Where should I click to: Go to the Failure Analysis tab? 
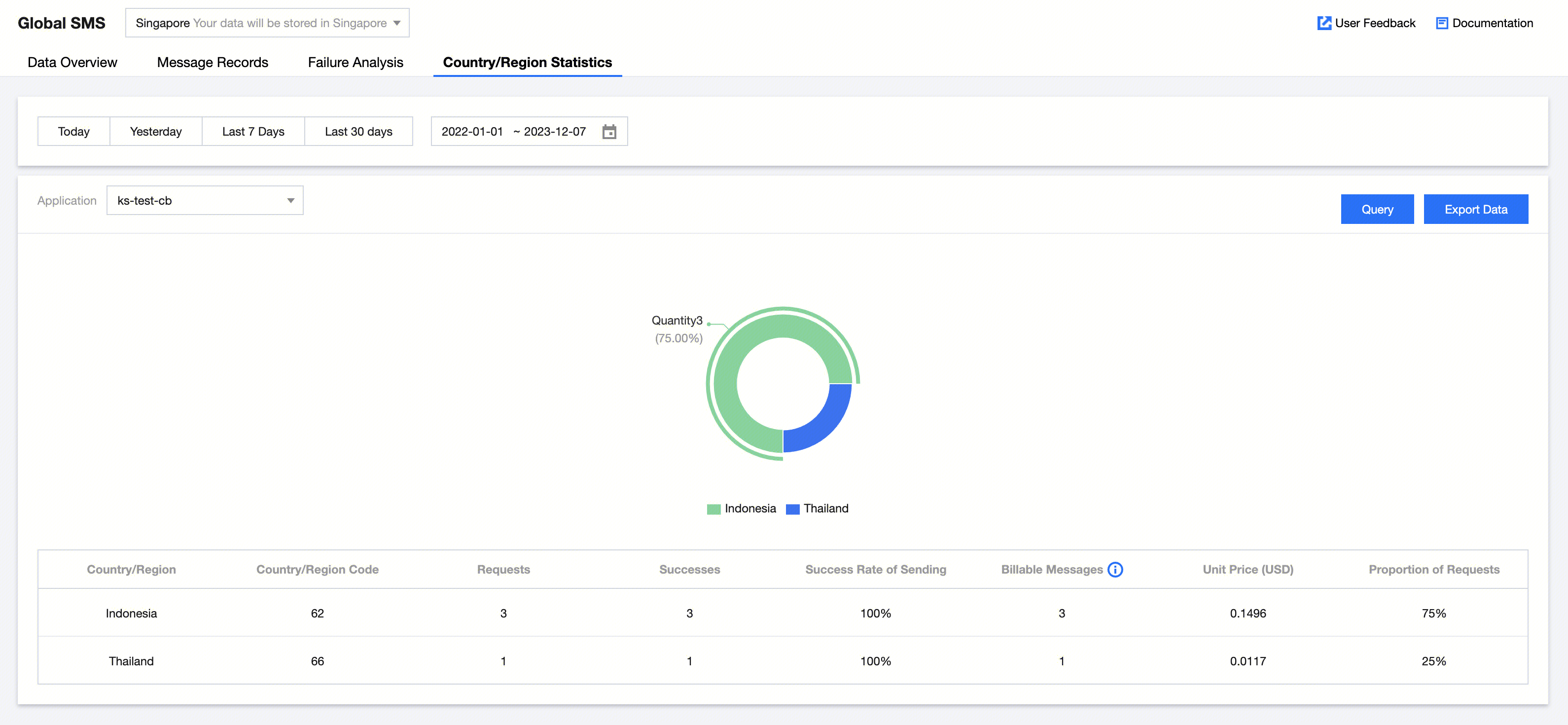pos(356,62)
